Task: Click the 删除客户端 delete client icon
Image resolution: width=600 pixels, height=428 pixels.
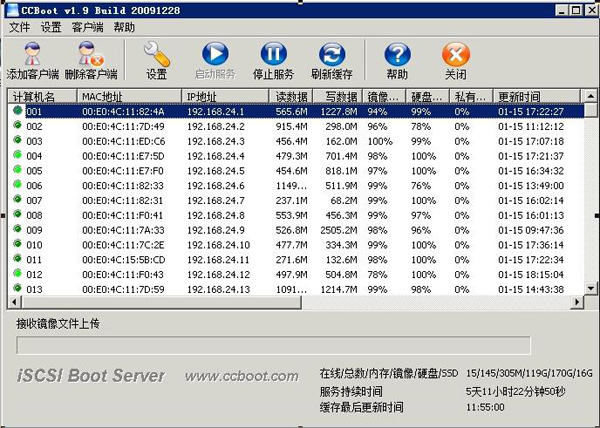Action: point(91,54)
